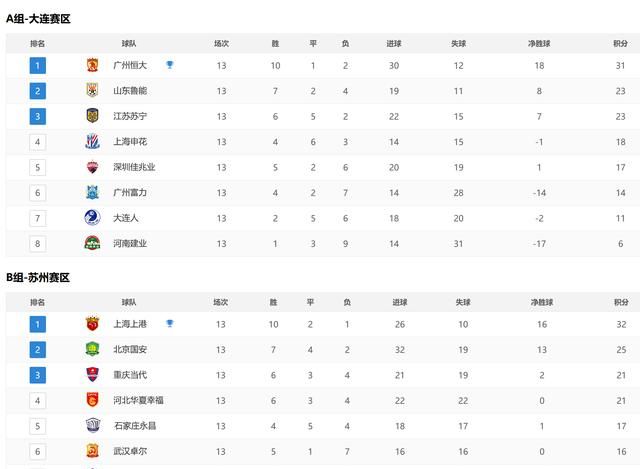Click the Beijing Guoan (北京国安) green badge
This screenshot has width=640, height=469.
(93, 349)
